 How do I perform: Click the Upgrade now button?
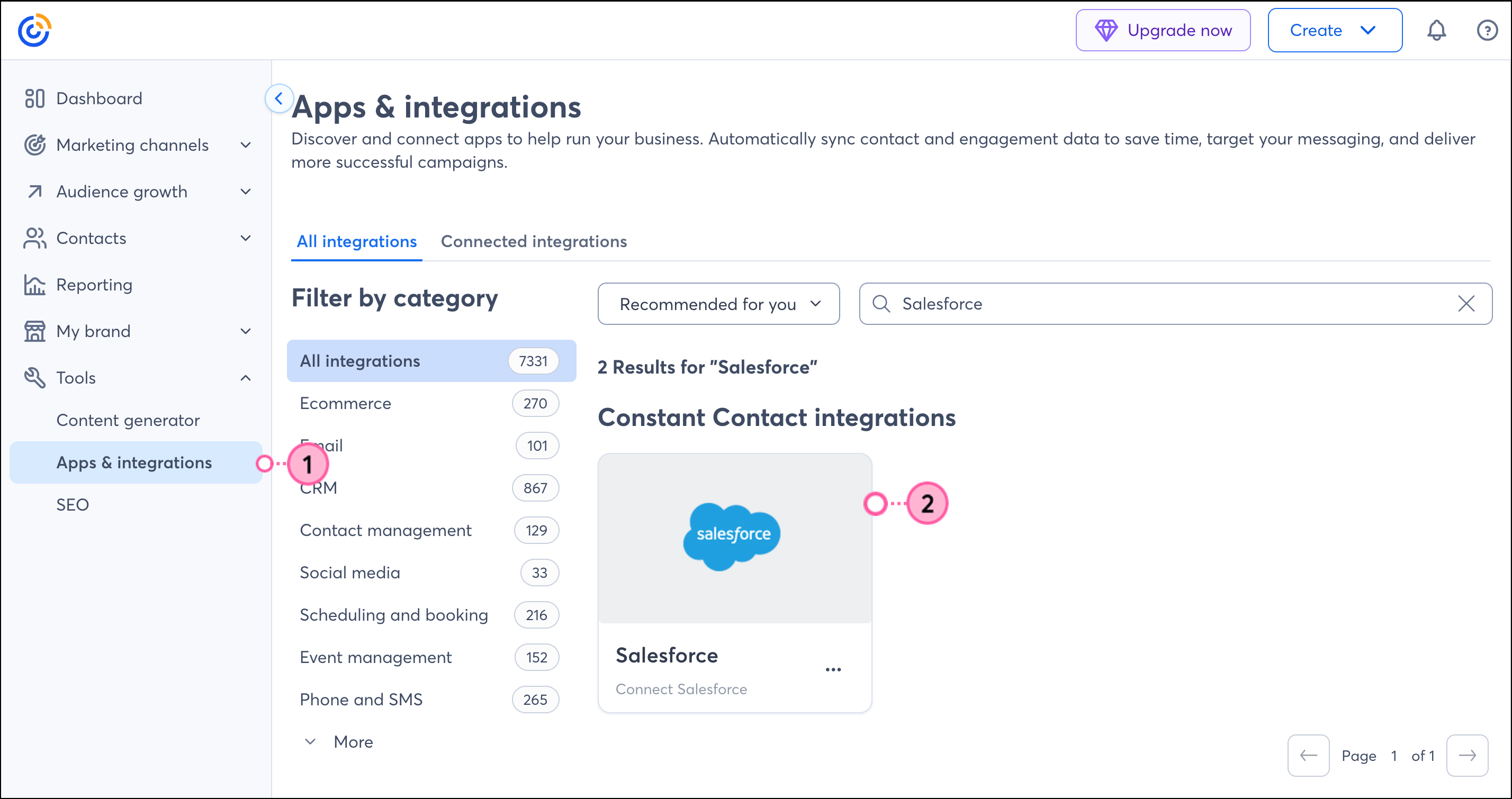click(x=1163, y=31)
